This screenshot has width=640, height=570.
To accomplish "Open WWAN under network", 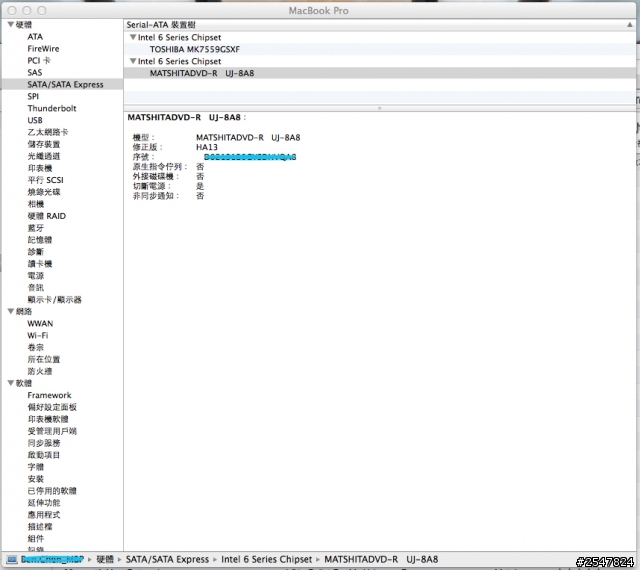I will [x=40, y=323].
